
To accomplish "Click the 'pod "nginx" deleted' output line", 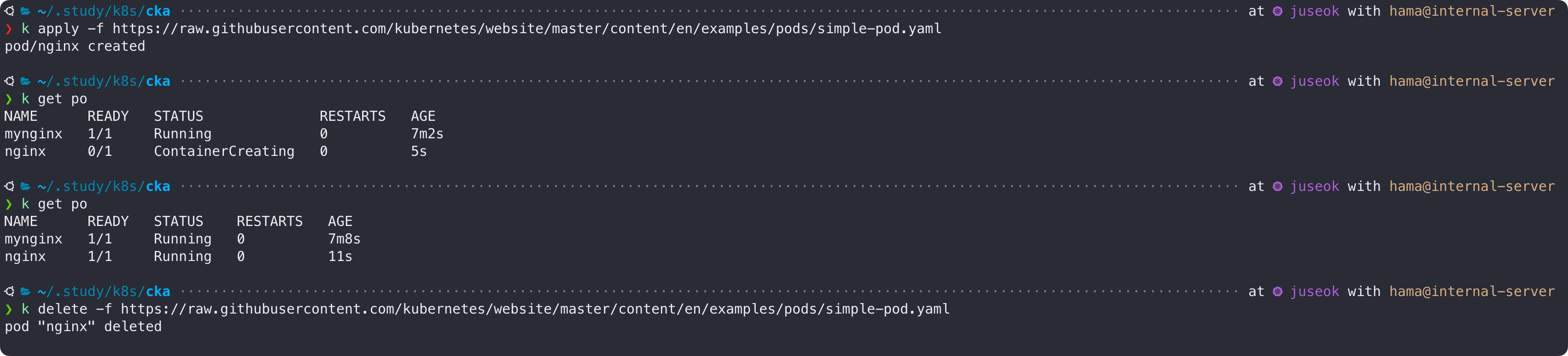I will click(x=83, y=327).
